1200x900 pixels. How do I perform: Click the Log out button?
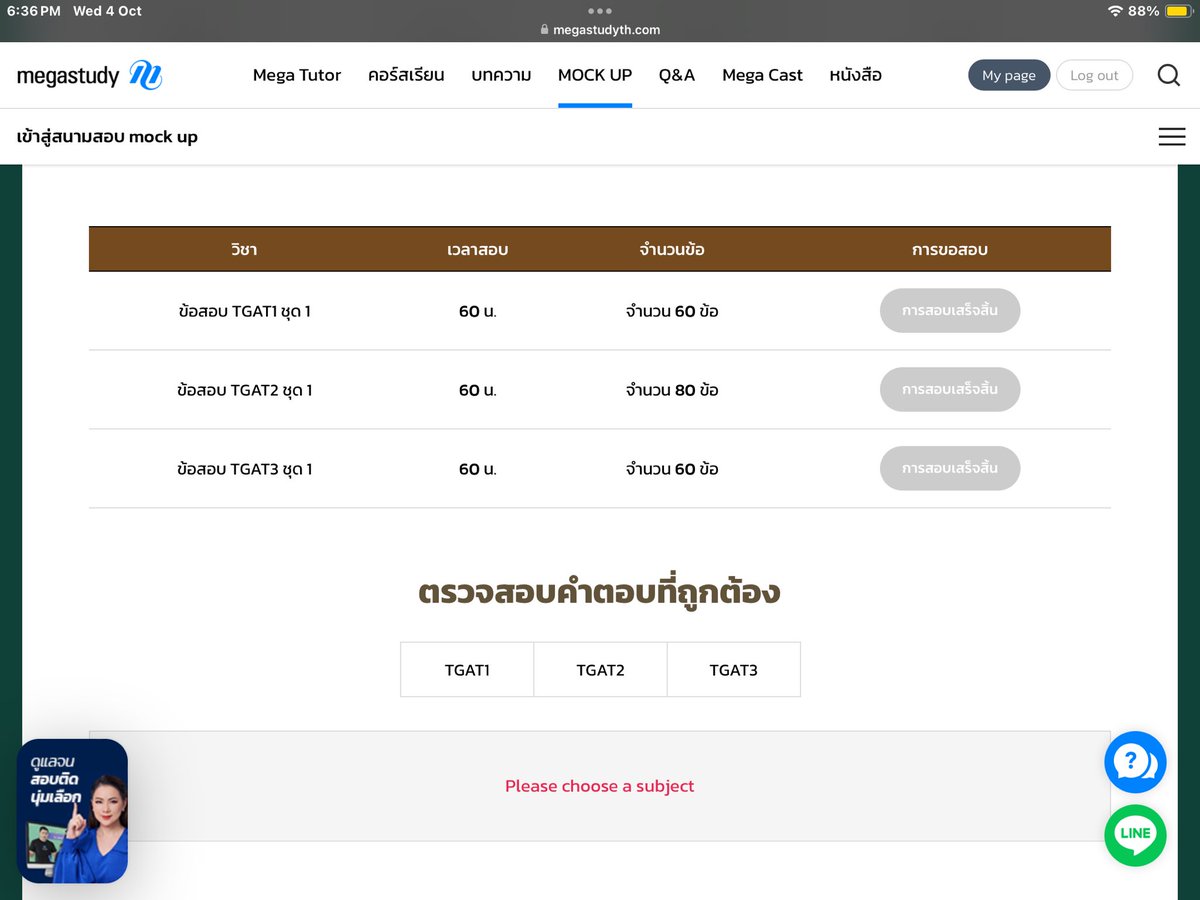click(1094, 75)
